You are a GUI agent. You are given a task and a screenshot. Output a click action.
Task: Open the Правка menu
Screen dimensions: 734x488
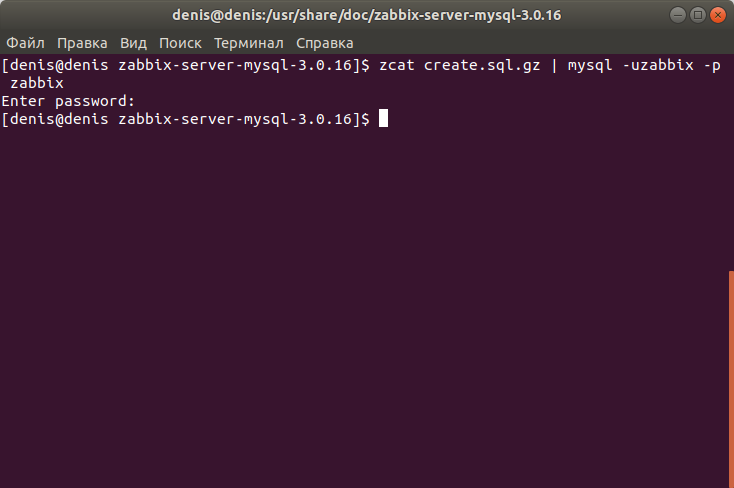pos(82,43)
